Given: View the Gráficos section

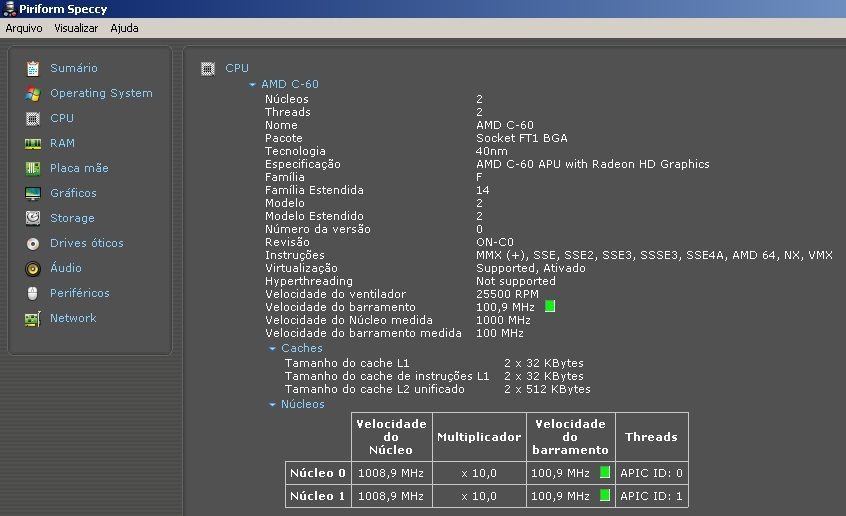Looking at the screenshot, I should 73,193.
